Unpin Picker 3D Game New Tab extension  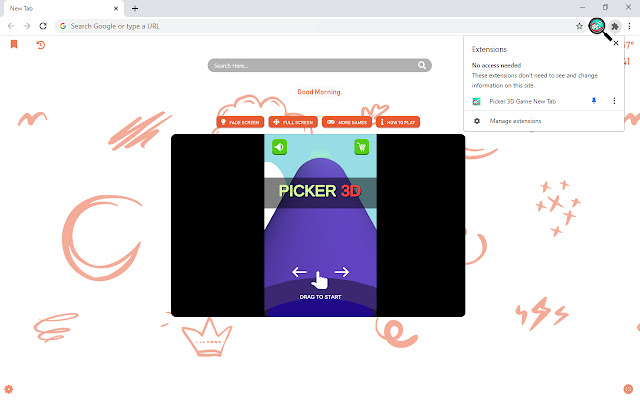click(x=594, y=101)
